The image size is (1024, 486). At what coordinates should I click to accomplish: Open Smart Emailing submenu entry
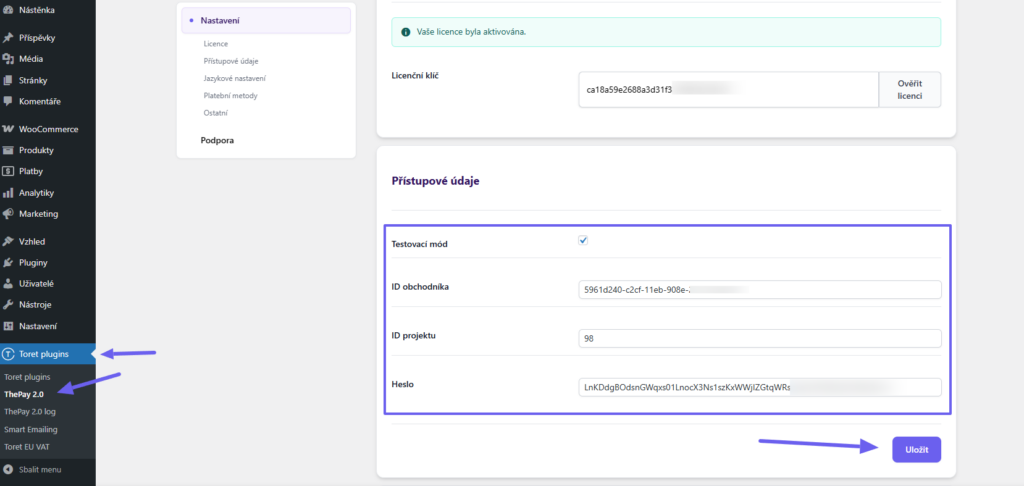[31, 429]
